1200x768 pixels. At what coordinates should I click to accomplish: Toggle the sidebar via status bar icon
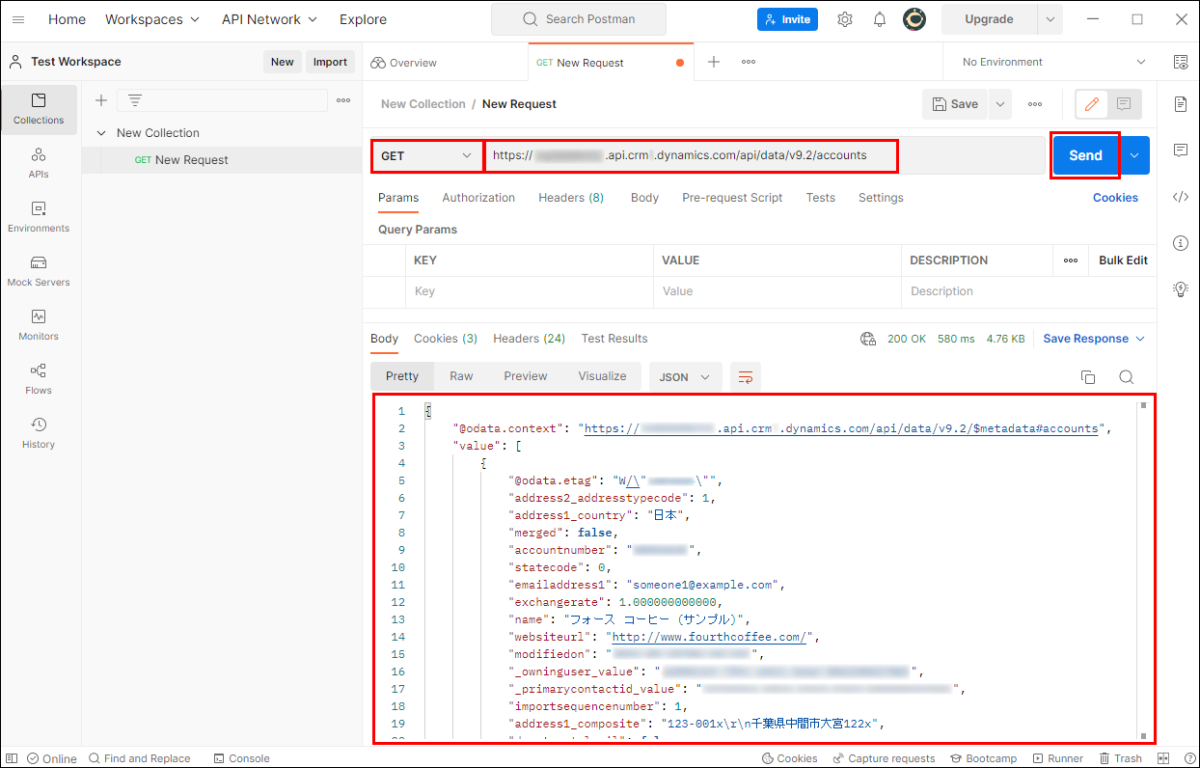coord(13,758)
